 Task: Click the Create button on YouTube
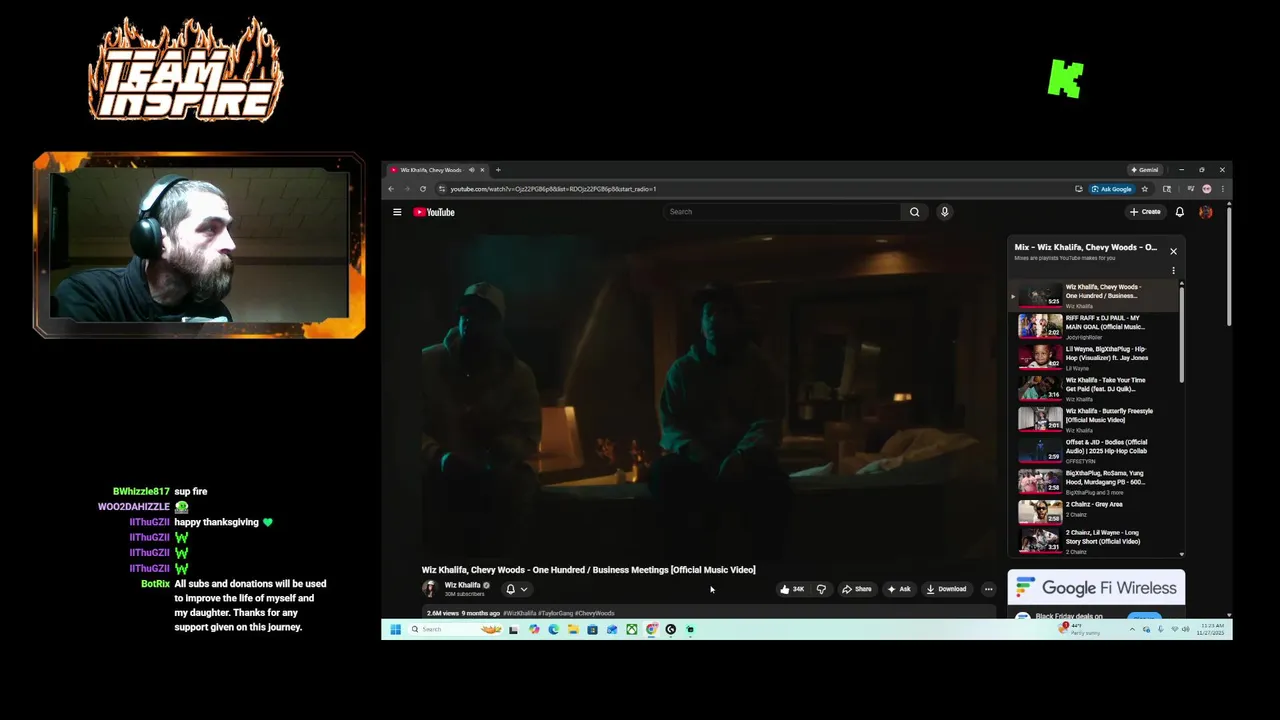coord(1145,212)
